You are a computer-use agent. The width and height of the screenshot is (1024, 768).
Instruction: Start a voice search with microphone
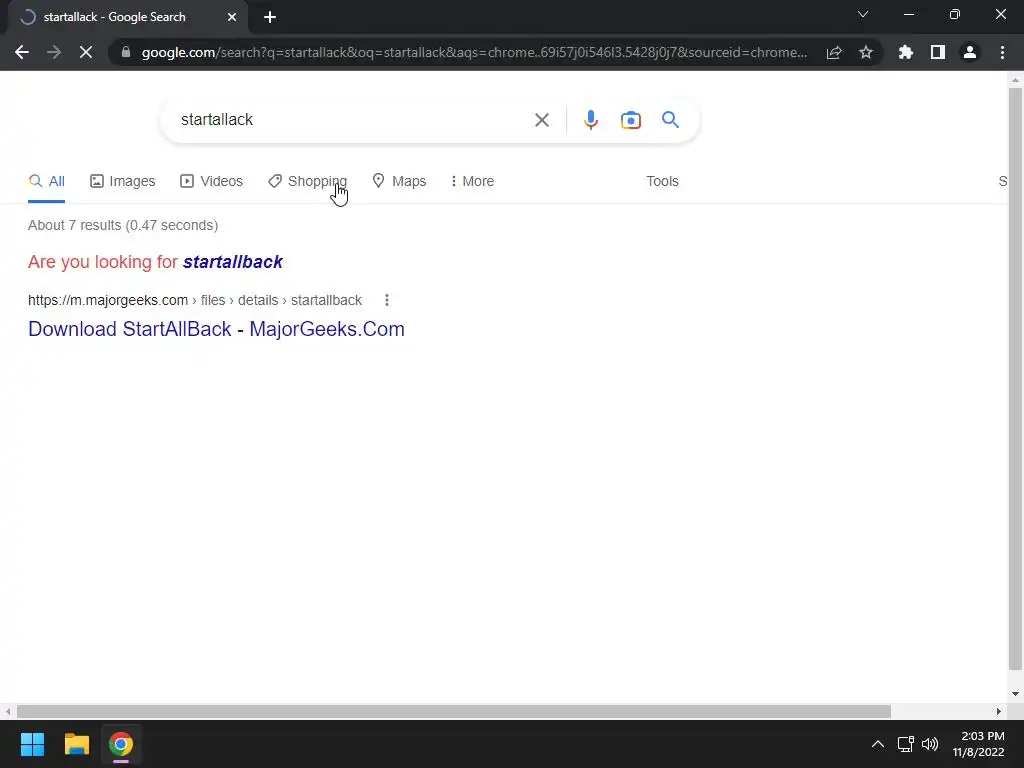point(590,120)
